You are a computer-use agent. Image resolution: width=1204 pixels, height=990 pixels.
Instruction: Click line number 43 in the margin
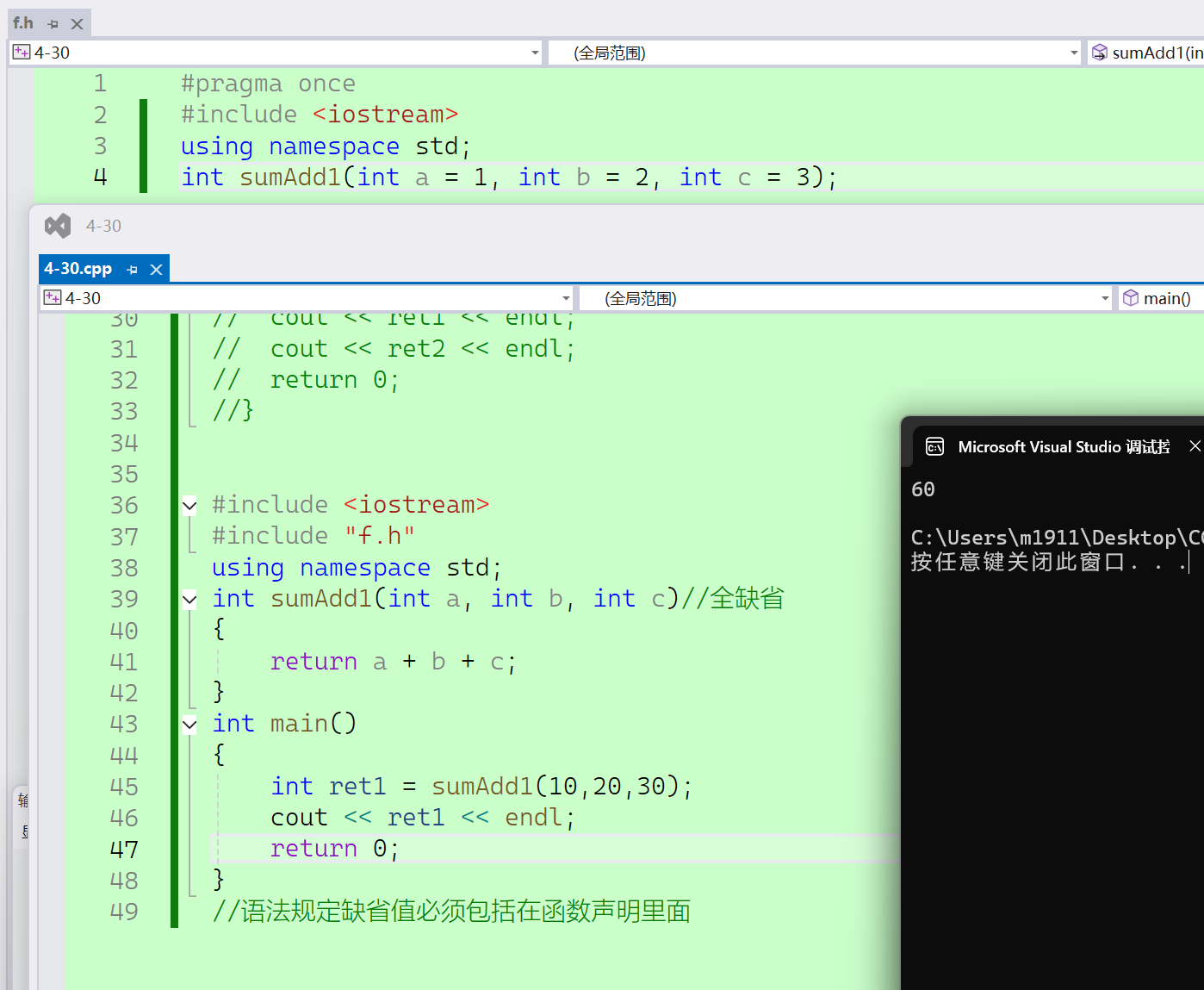[x=124, y=725]
